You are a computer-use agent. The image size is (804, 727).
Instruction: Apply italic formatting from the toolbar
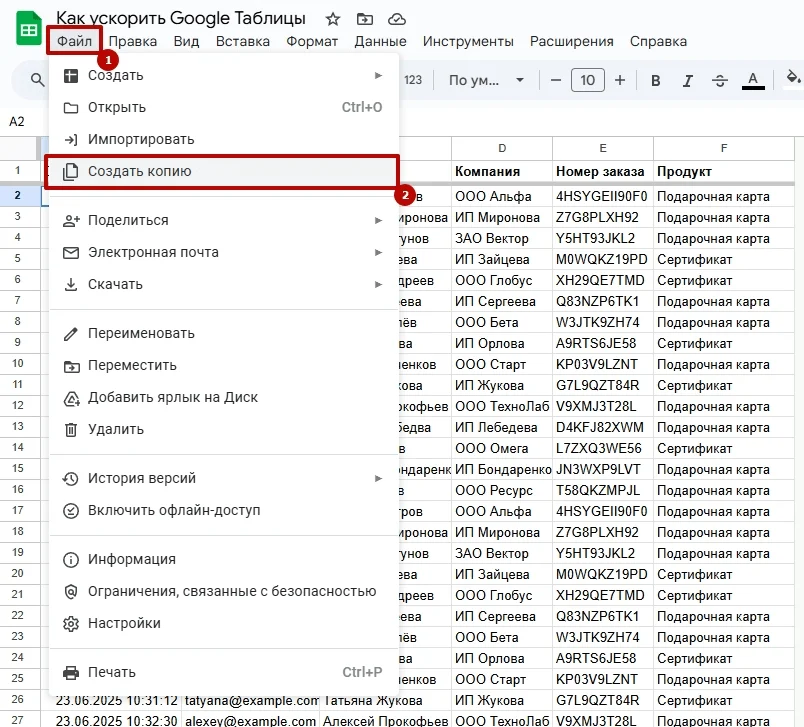(x=688, y=80)
